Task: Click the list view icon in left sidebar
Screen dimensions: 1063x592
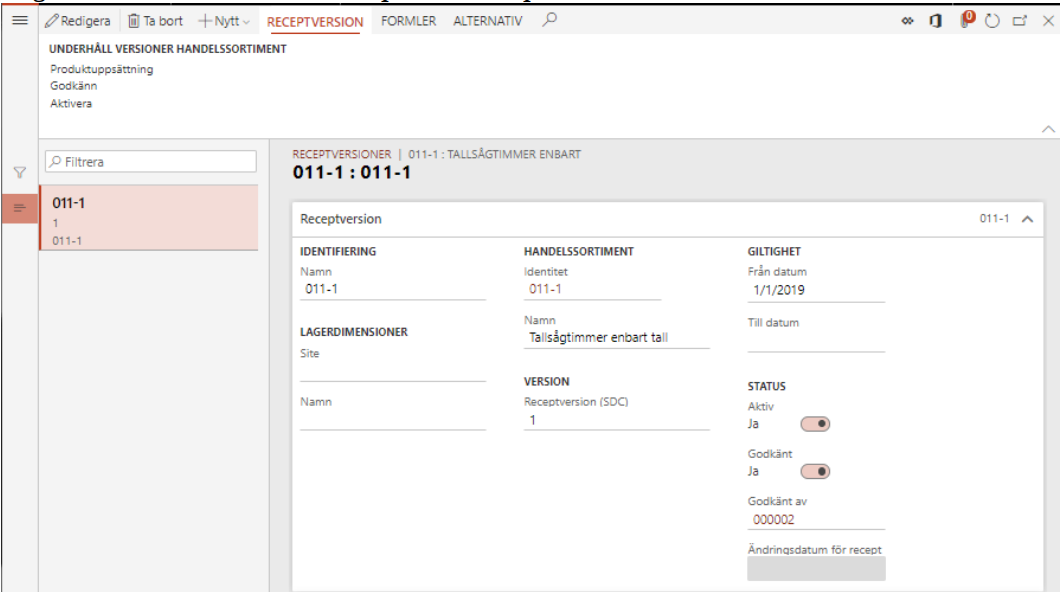Action: [19, 208]
